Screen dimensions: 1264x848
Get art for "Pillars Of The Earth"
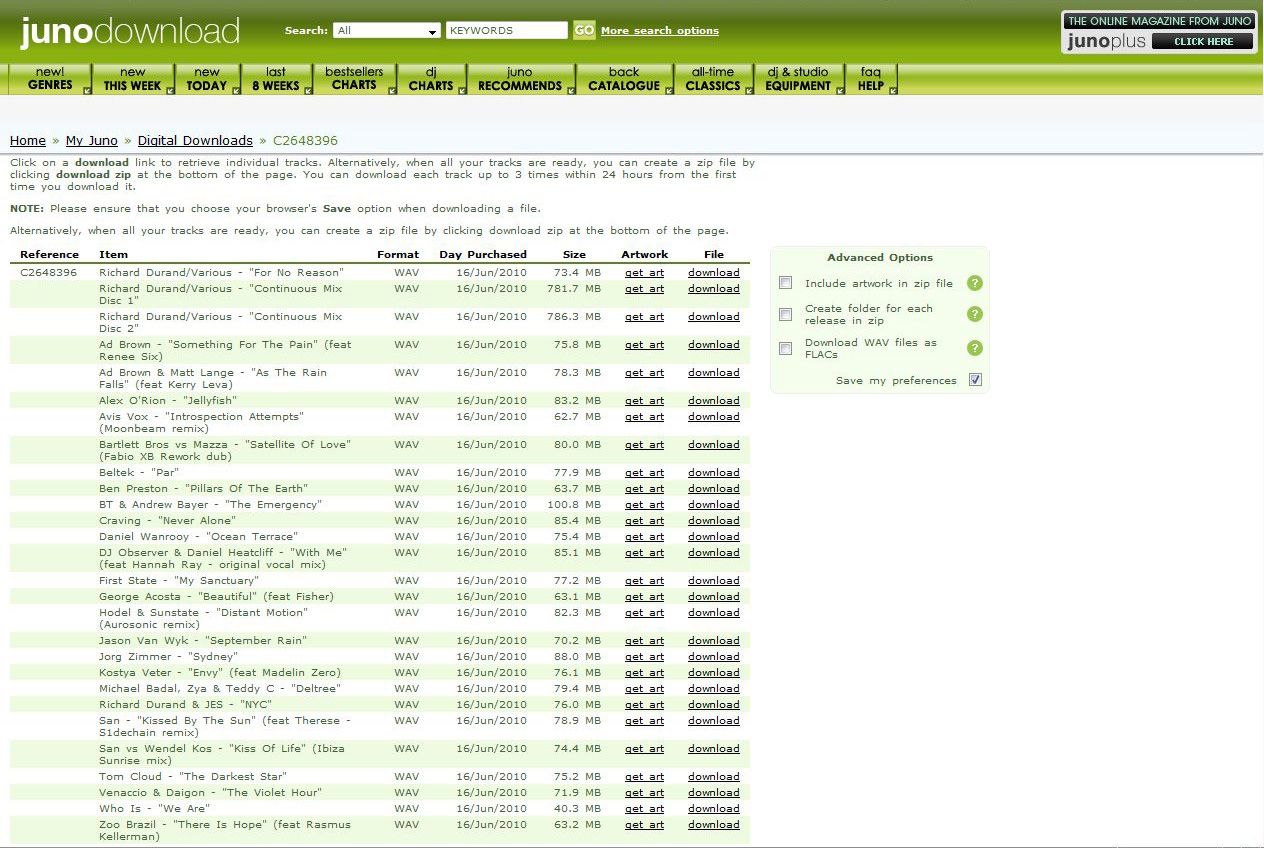[x=644, y=489]
